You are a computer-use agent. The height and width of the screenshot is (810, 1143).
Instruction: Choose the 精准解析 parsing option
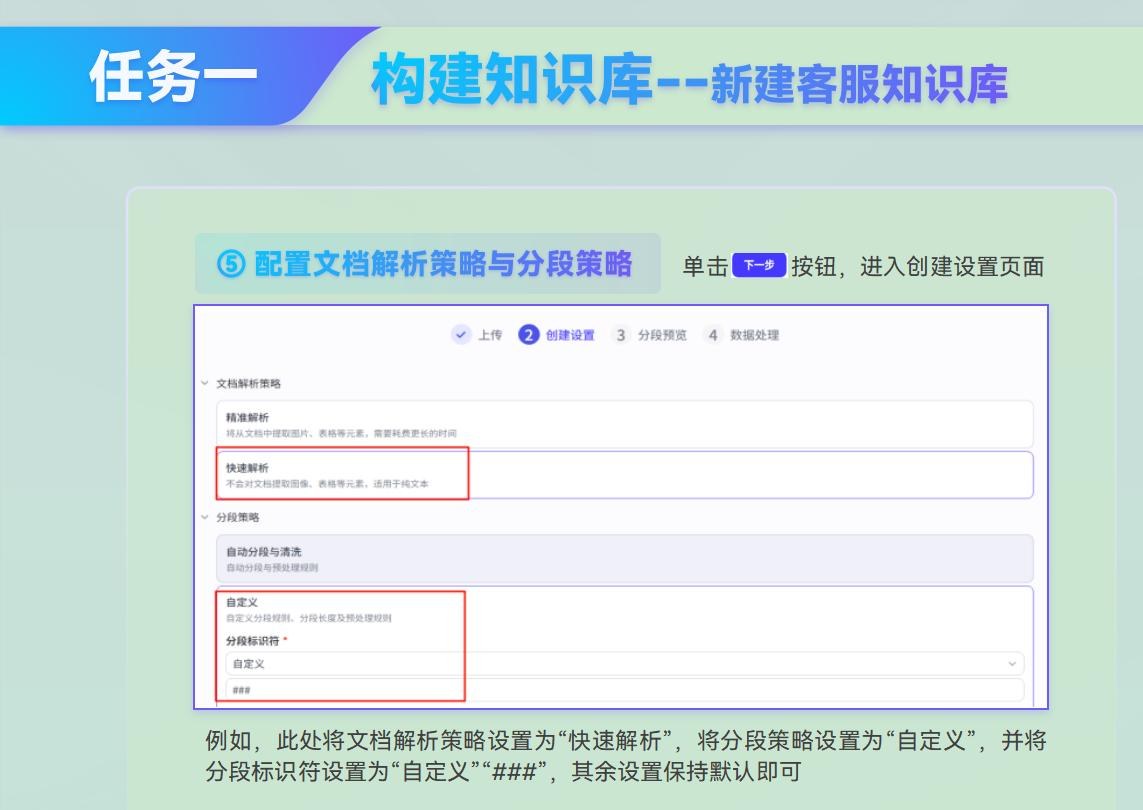click(624, 424)
